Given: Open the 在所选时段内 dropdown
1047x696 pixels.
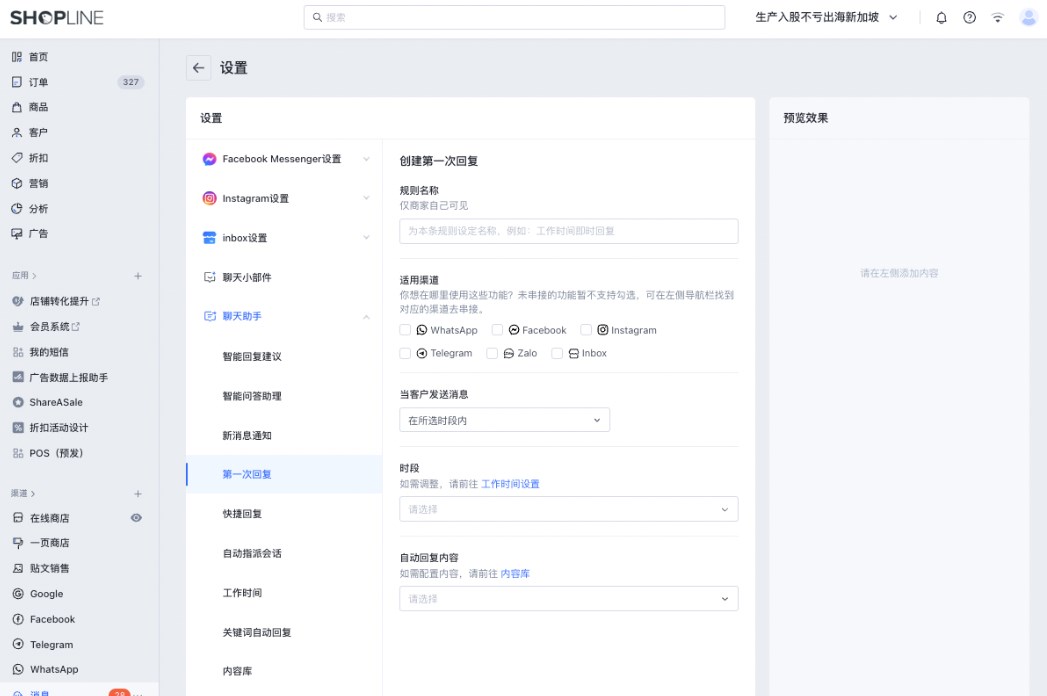Looking at the screenshot, I should pos(504,420).
